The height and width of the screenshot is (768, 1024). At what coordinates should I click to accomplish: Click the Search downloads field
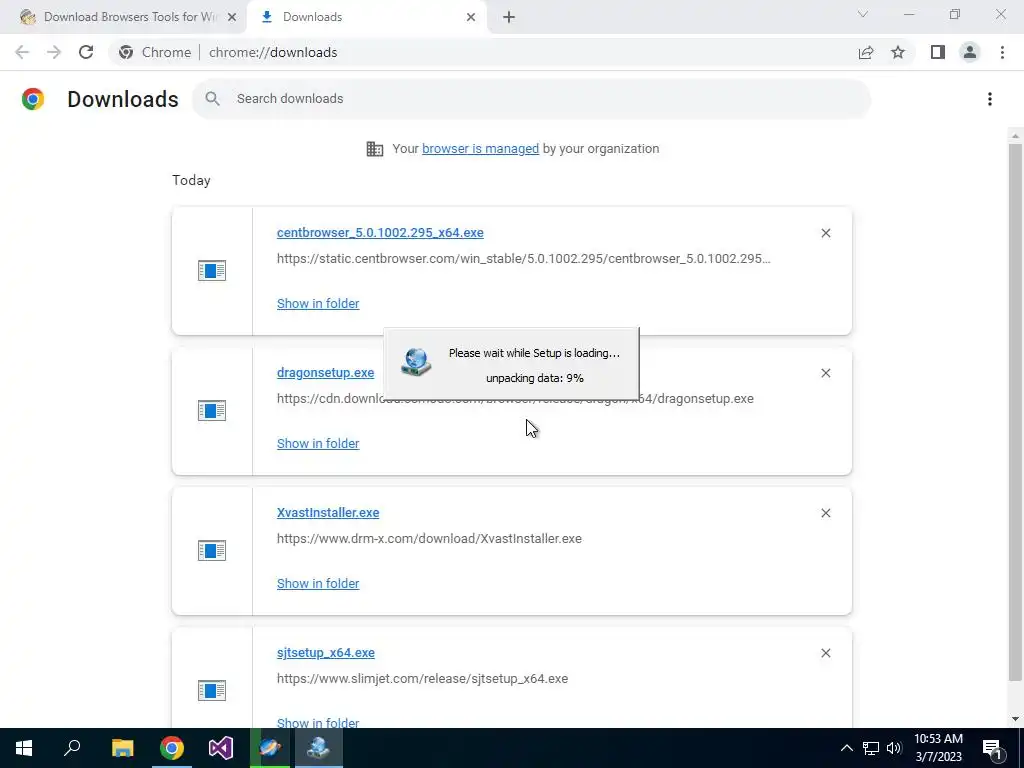532,99
